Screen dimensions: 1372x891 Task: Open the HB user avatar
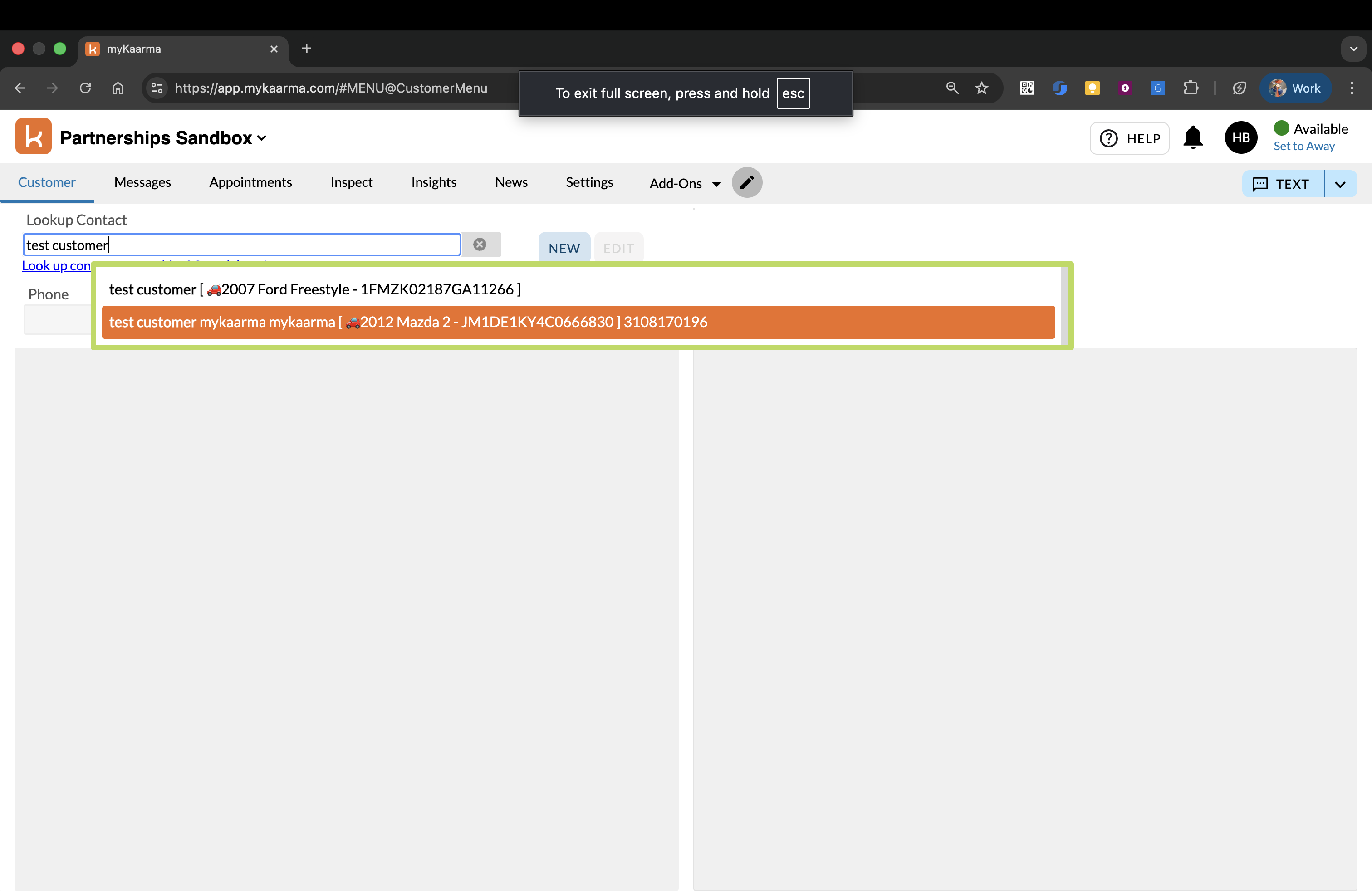tap(1240, 138)
